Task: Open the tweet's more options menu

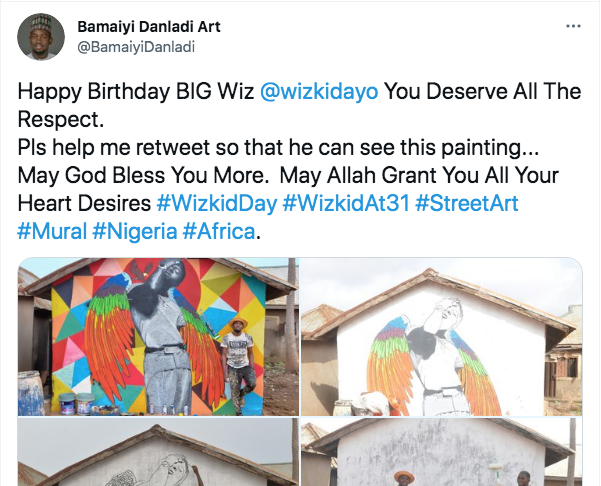Action: tap(573, 26)
